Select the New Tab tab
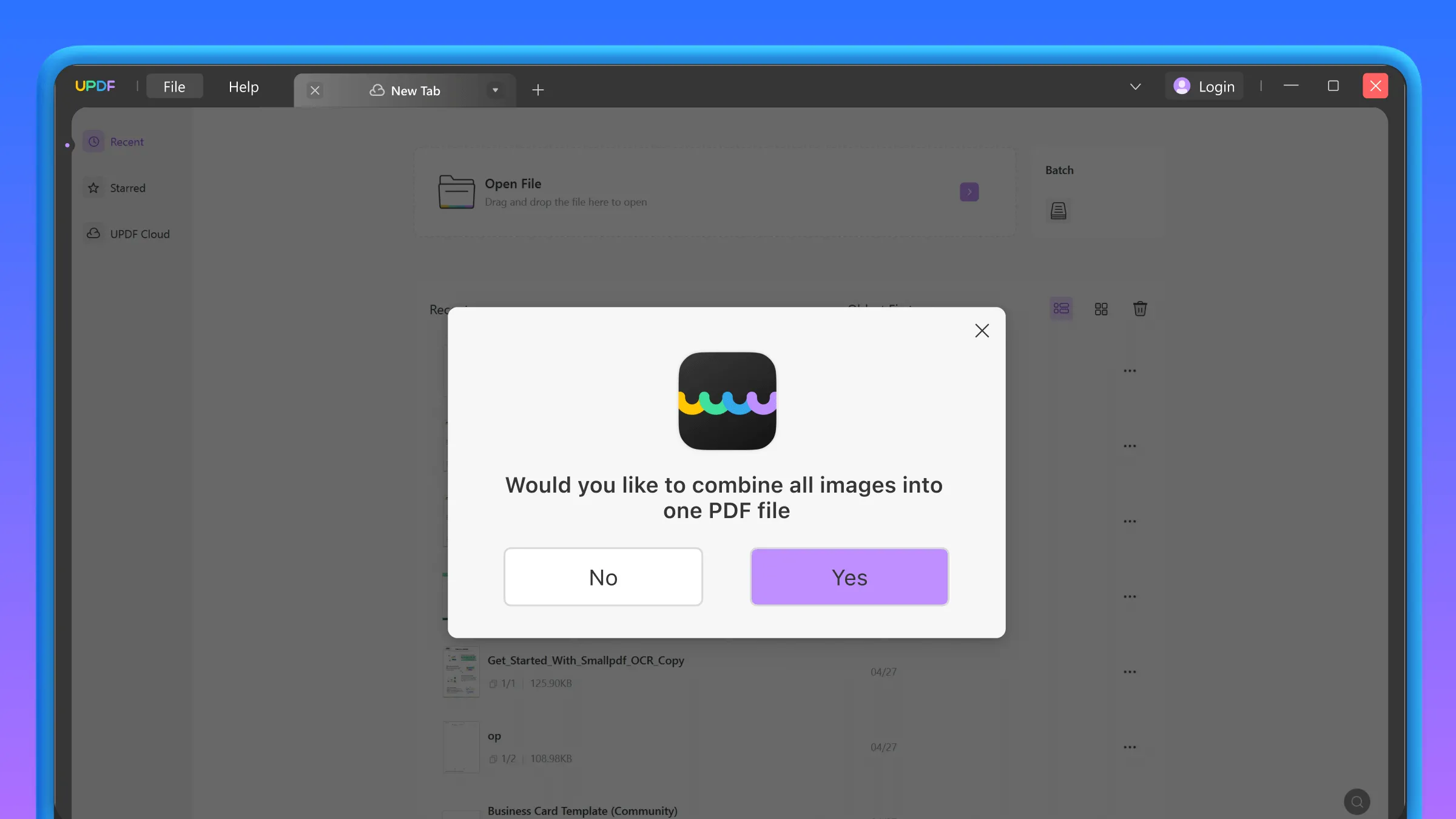Viewport: 1456px width, 819px height. click(x=416, y=90)
